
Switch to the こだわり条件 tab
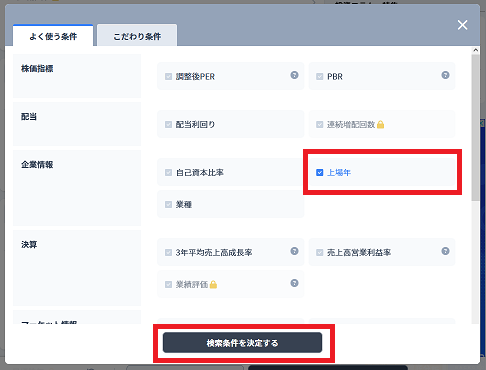(x=137, y=36)
